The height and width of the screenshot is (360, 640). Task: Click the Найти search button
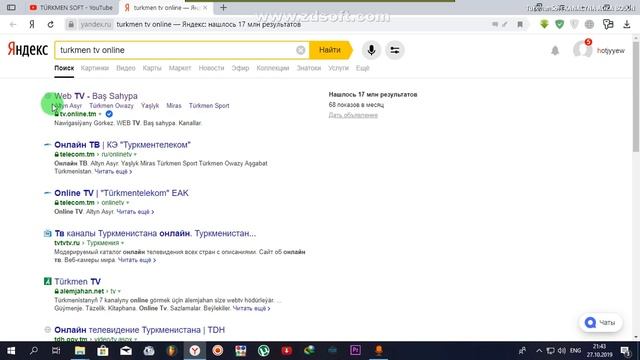330,50
